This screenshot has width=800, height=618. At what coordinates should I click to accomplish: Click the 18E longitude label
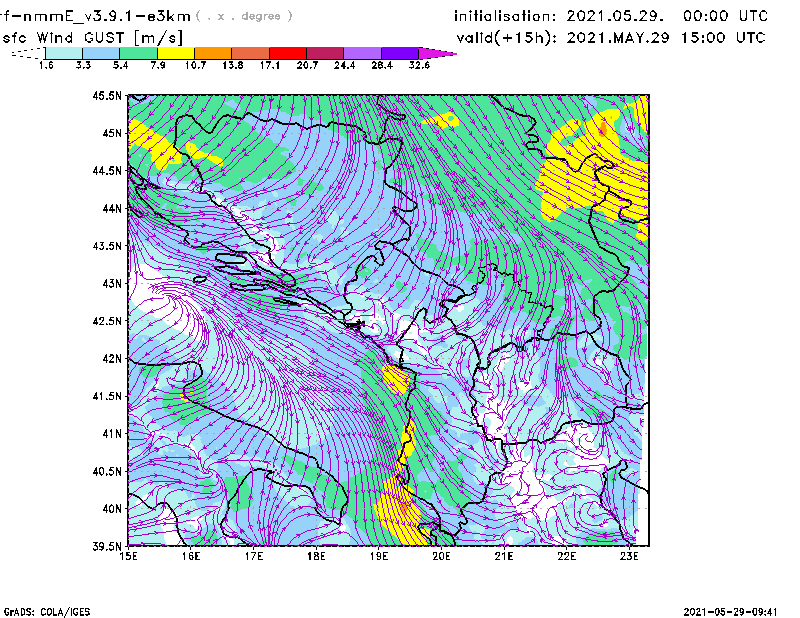[x=316, y=556]
